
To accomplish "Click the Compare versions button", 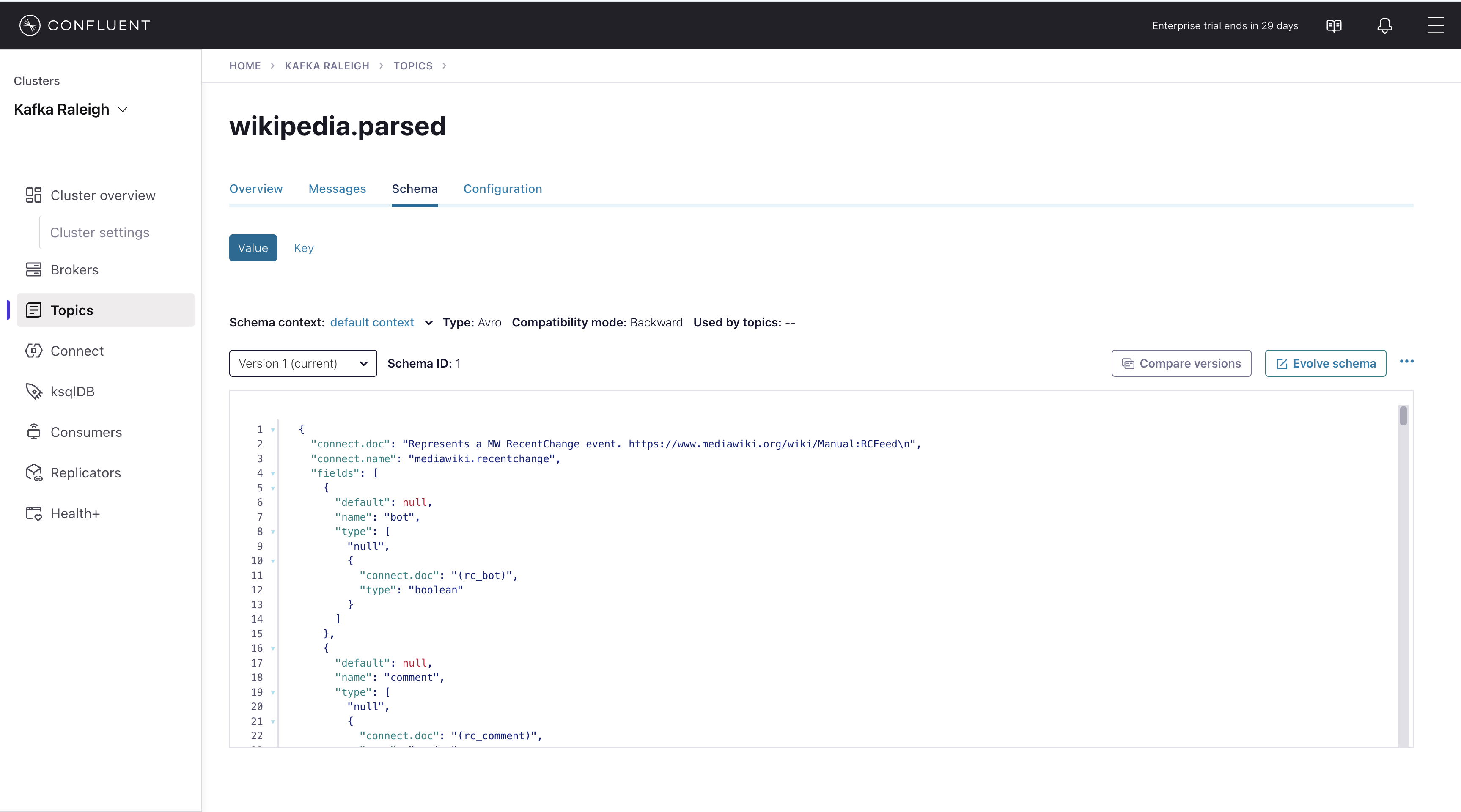I will [x=1181, y=363].
